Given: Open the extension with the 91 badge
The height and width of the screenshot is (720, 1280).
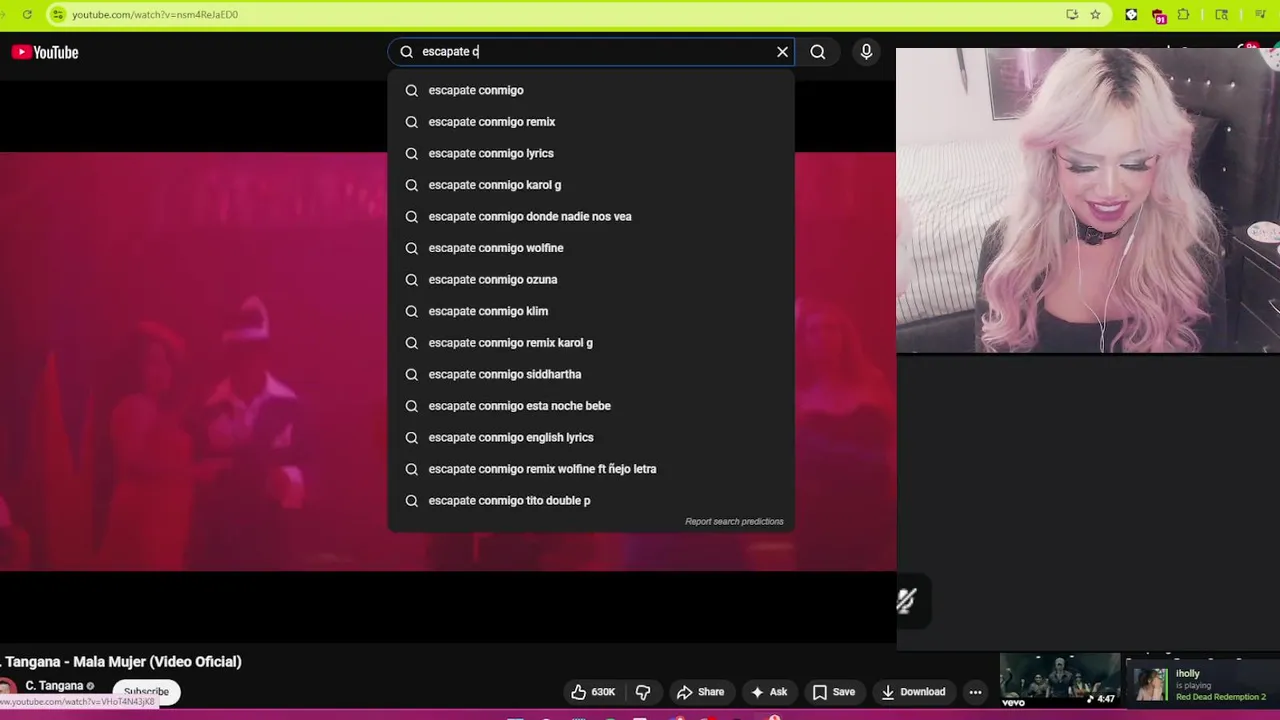Looking at the screenshot, I should 1158,15.
